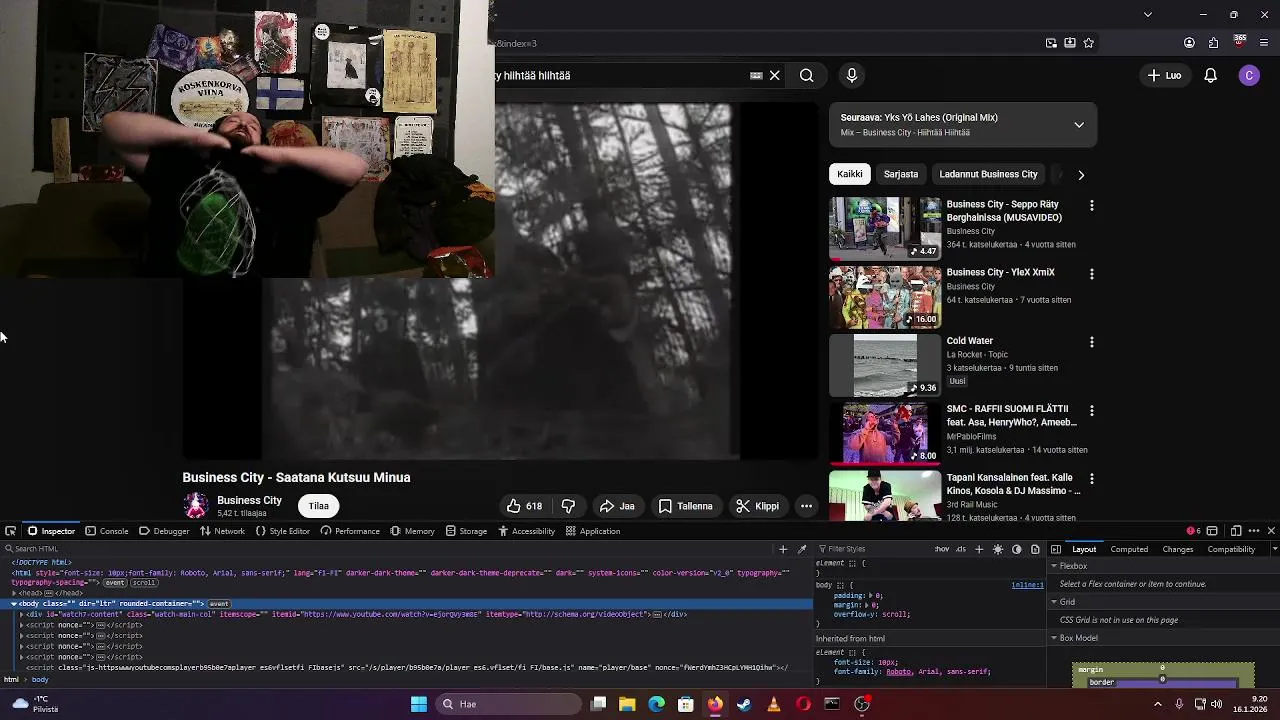Add a new CSS rule in Styles
Screen dimensions: 1280x720
[x=979, y=549]
